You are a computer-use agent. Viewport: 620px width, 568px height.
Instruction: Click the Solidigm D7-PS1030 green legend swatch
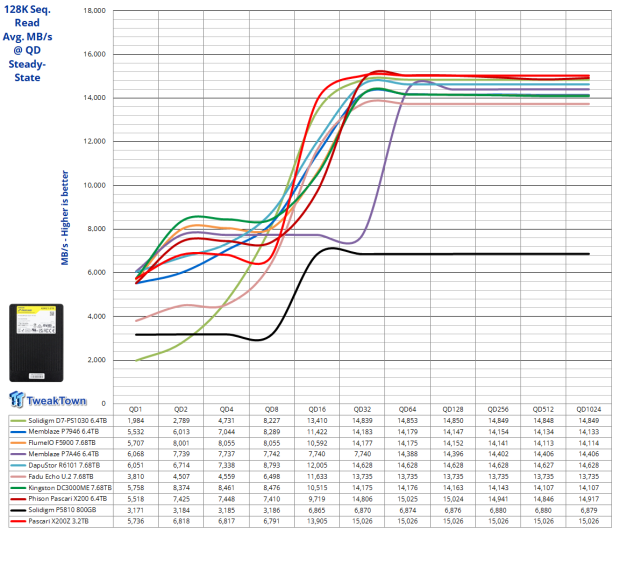click(18, 421)
